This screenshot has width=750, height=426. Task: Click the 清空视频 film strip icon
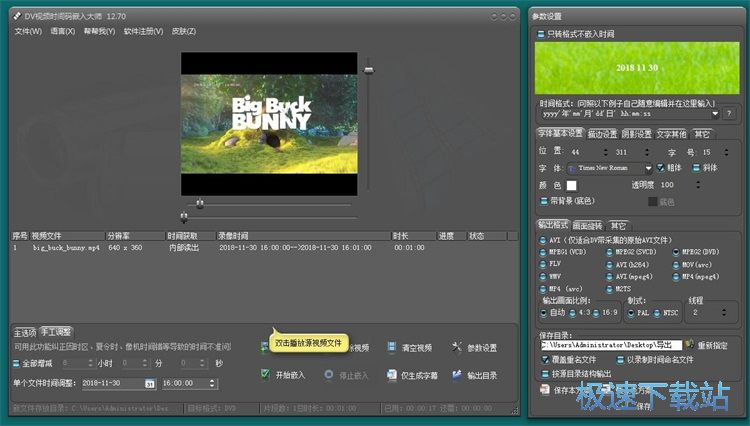[392, 347]
